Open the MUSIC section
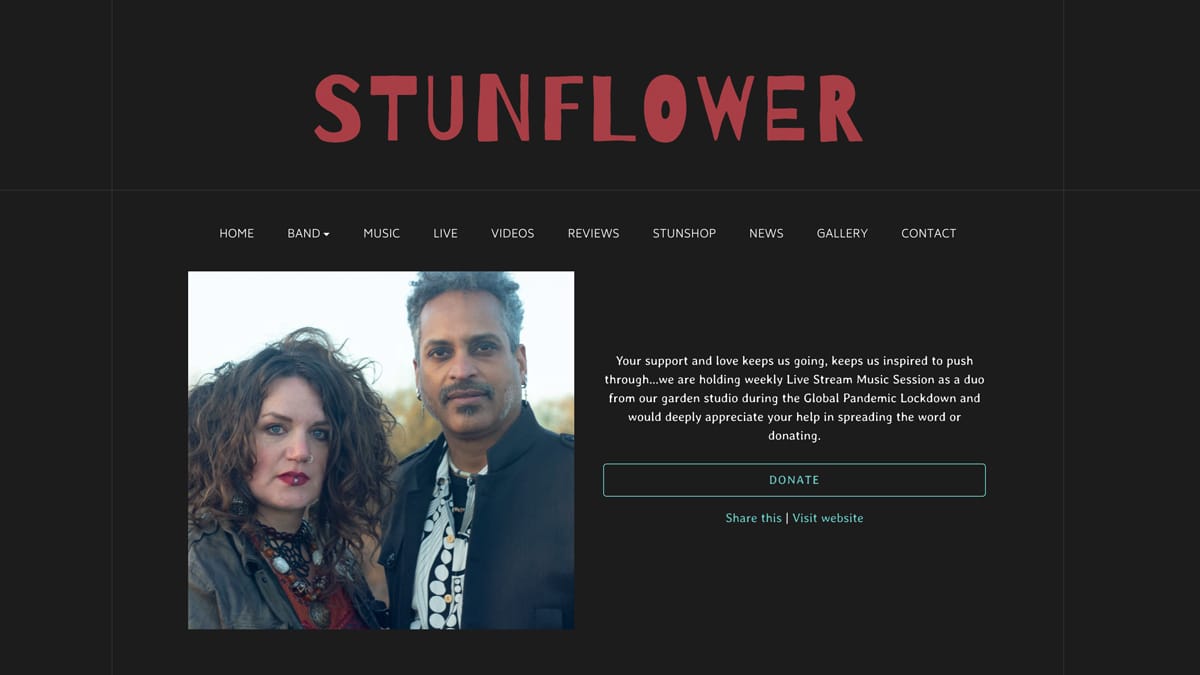Screen dimensions: 1200x675 (381, 233)
